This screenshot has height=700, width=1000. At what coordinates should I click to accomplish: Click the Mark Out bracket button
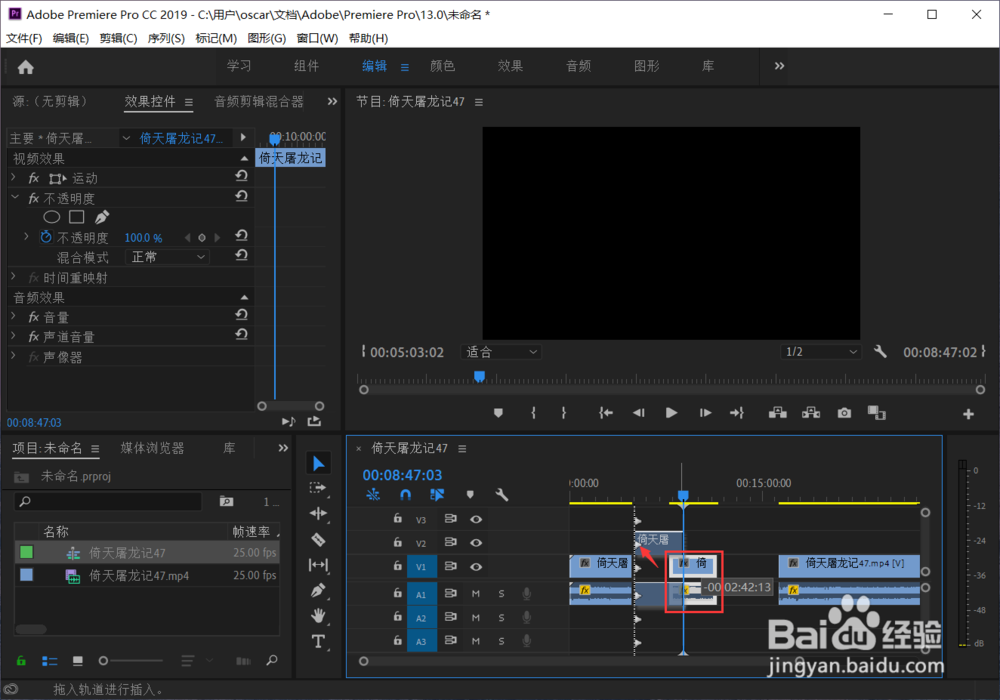tap(564, 413)
